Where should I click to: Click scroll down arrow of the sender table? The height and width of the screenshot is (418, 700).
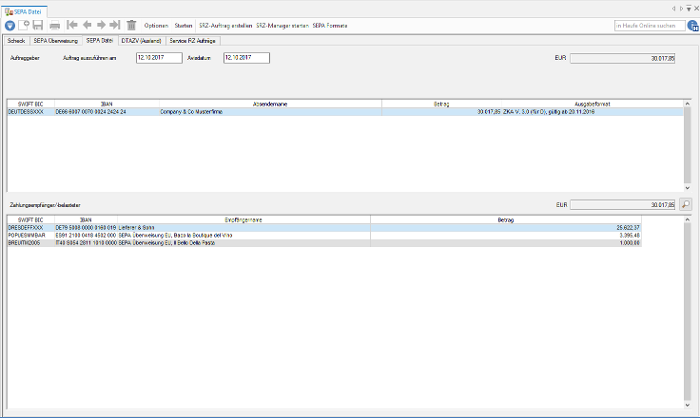tap(688, 188)
